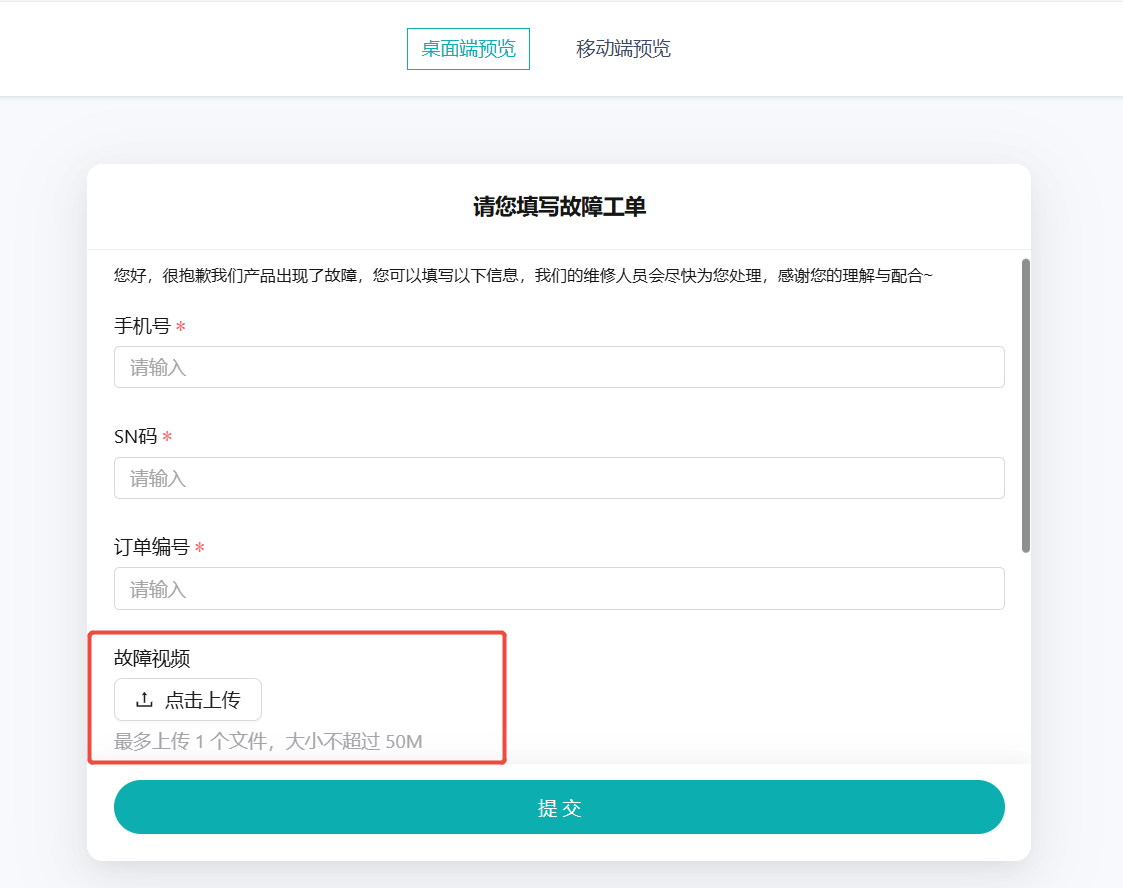The width and height of the screenshot is (1123, 888).
Task: Upload a fault video via 点击上传
Action: [187, 699]
